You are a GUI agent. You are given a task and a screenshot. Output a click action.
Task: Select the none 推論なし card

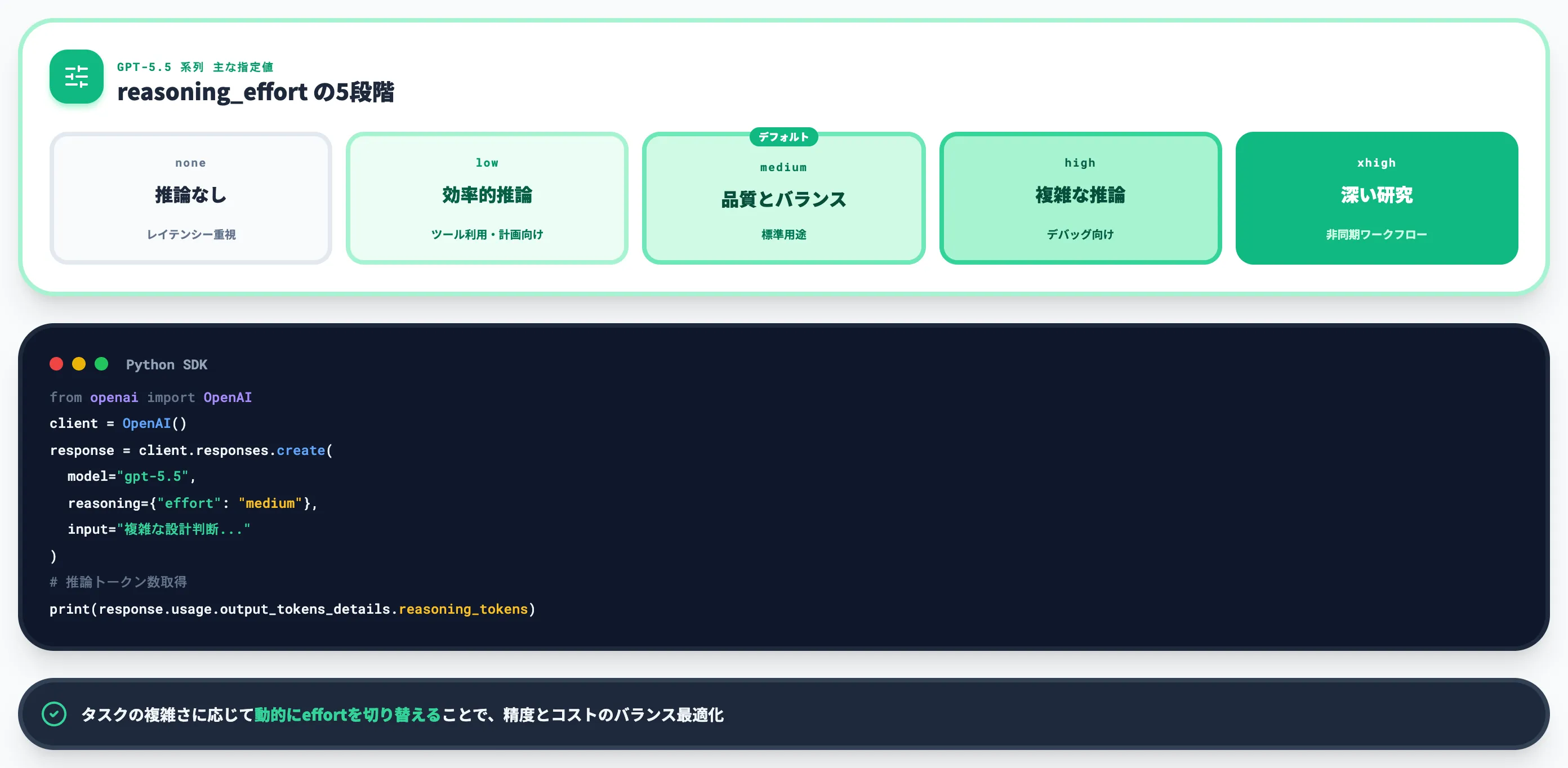(x=190, y=198)
